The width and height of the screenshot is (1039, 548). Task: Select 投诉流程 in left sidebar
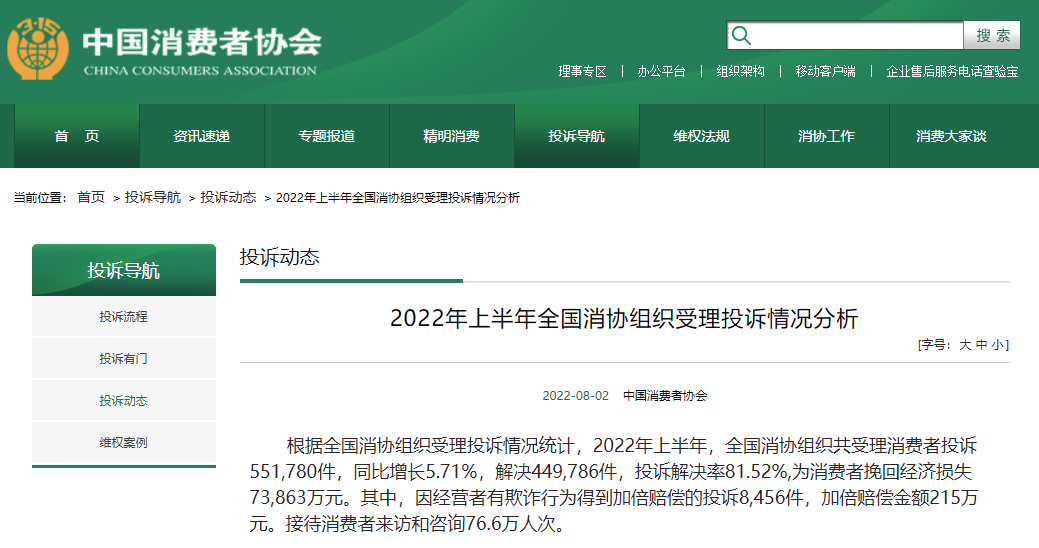click(x=123, y=317)
